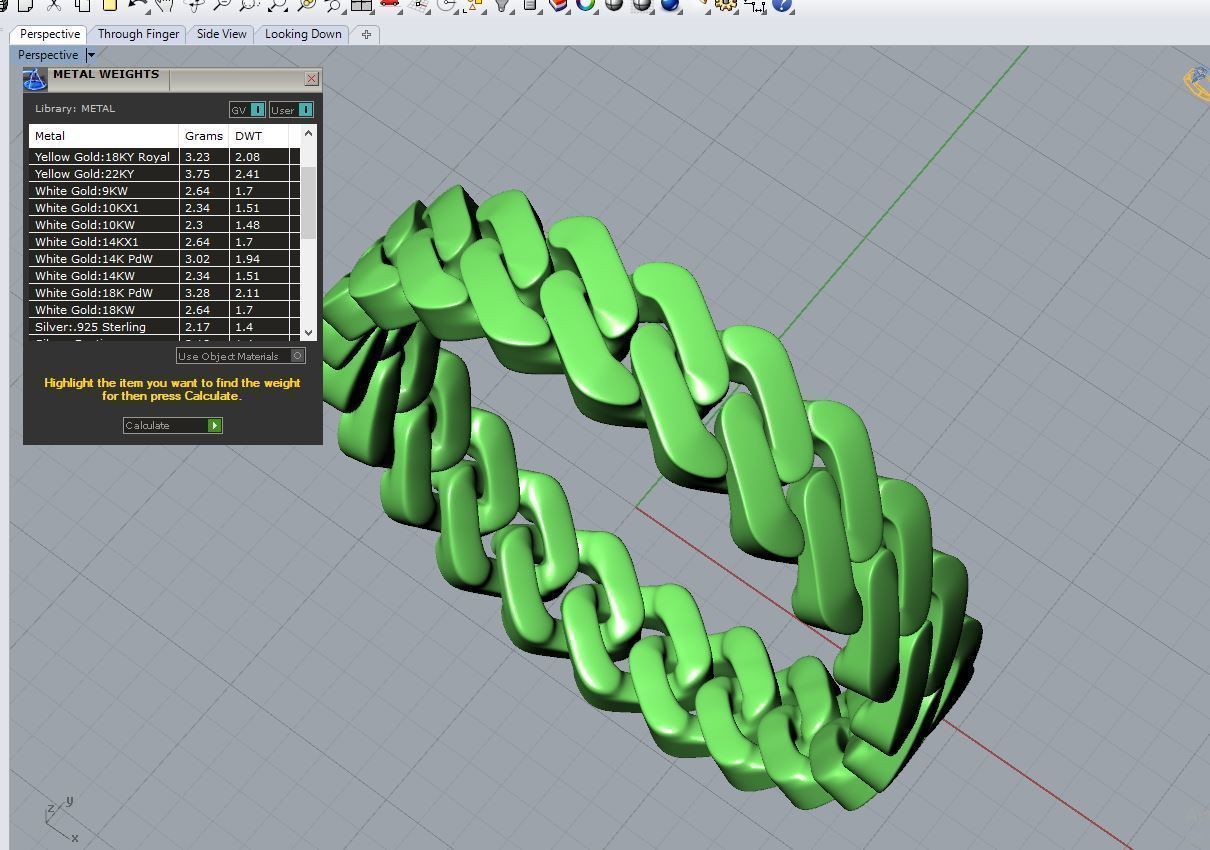The height and width of the screenshot is (850, 1210).
Task: Select White Gold:9KW row
Action: click(x=165, y=191)
